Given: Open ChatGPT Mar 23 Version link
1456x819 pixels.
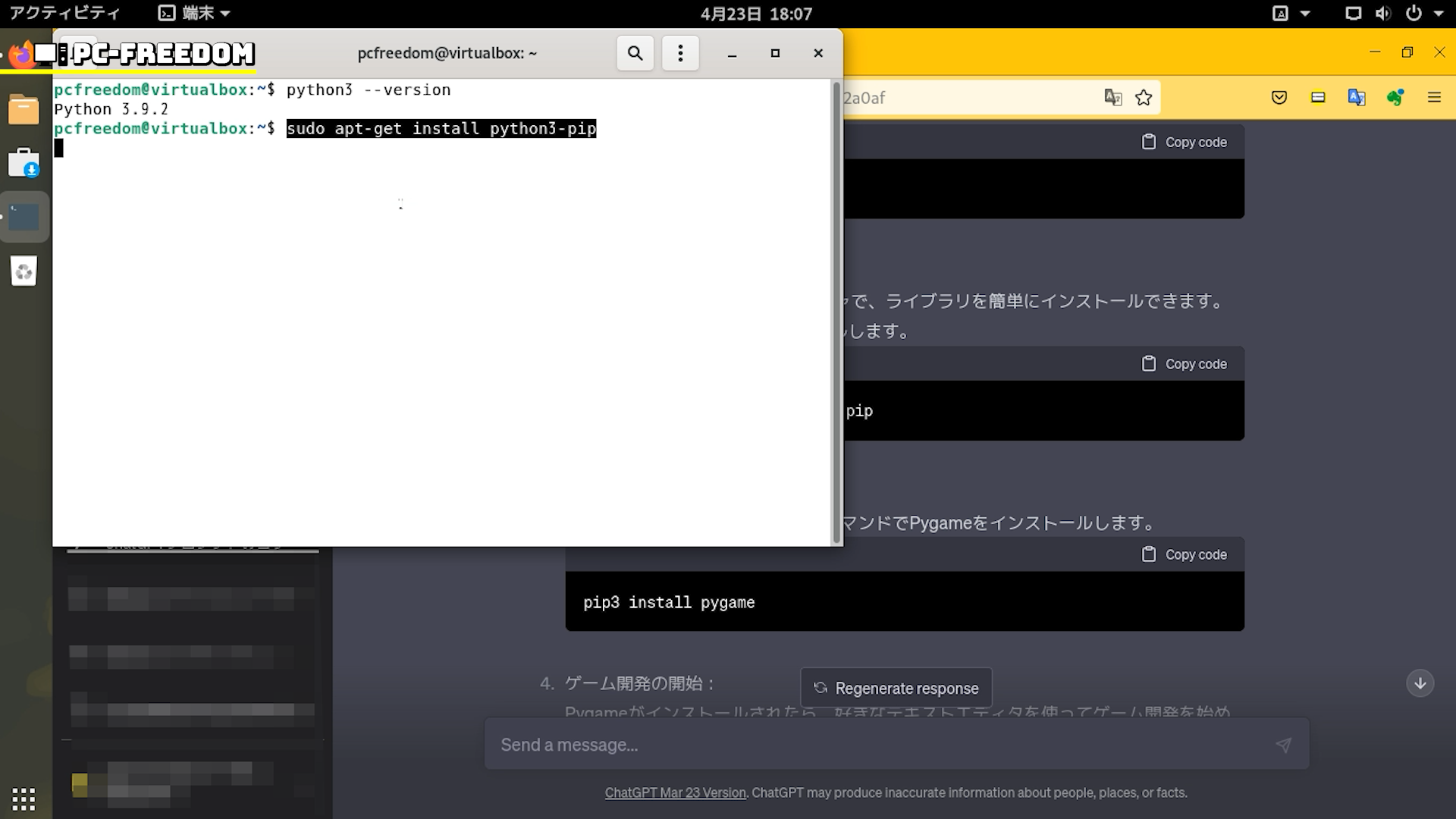Looking at the screenshot, I should 675,792.
